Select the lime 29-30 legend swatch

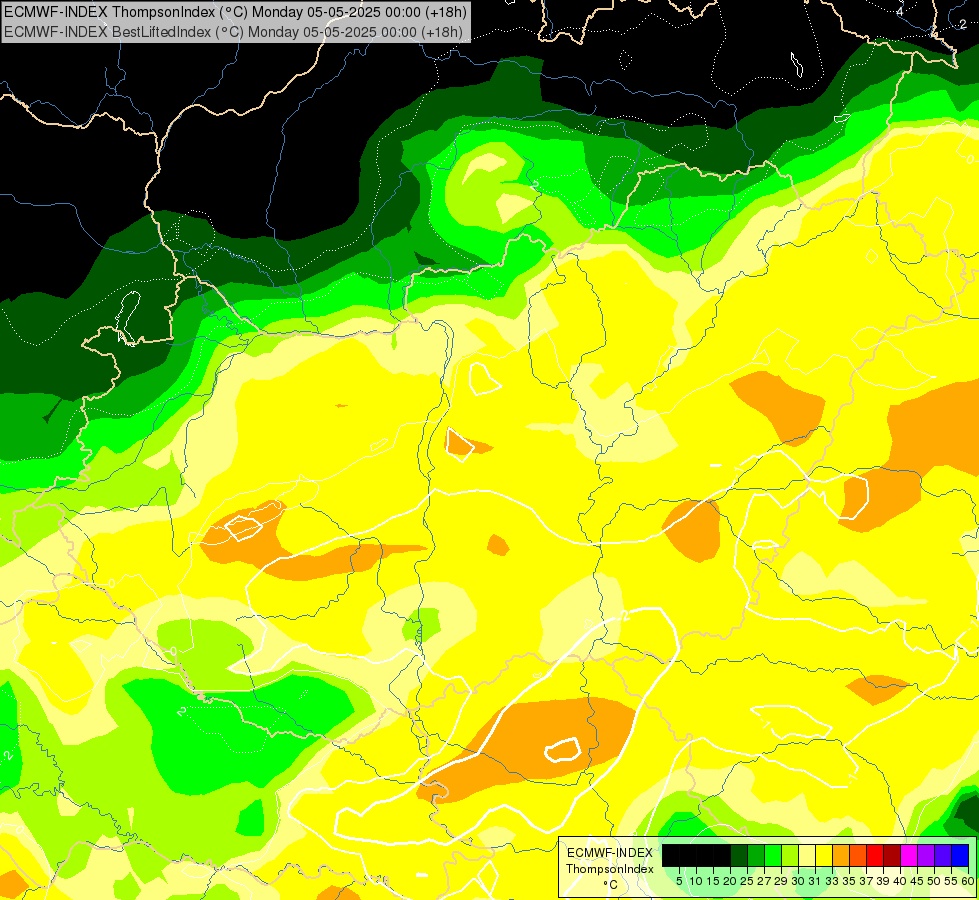click(x=790, y=855)
